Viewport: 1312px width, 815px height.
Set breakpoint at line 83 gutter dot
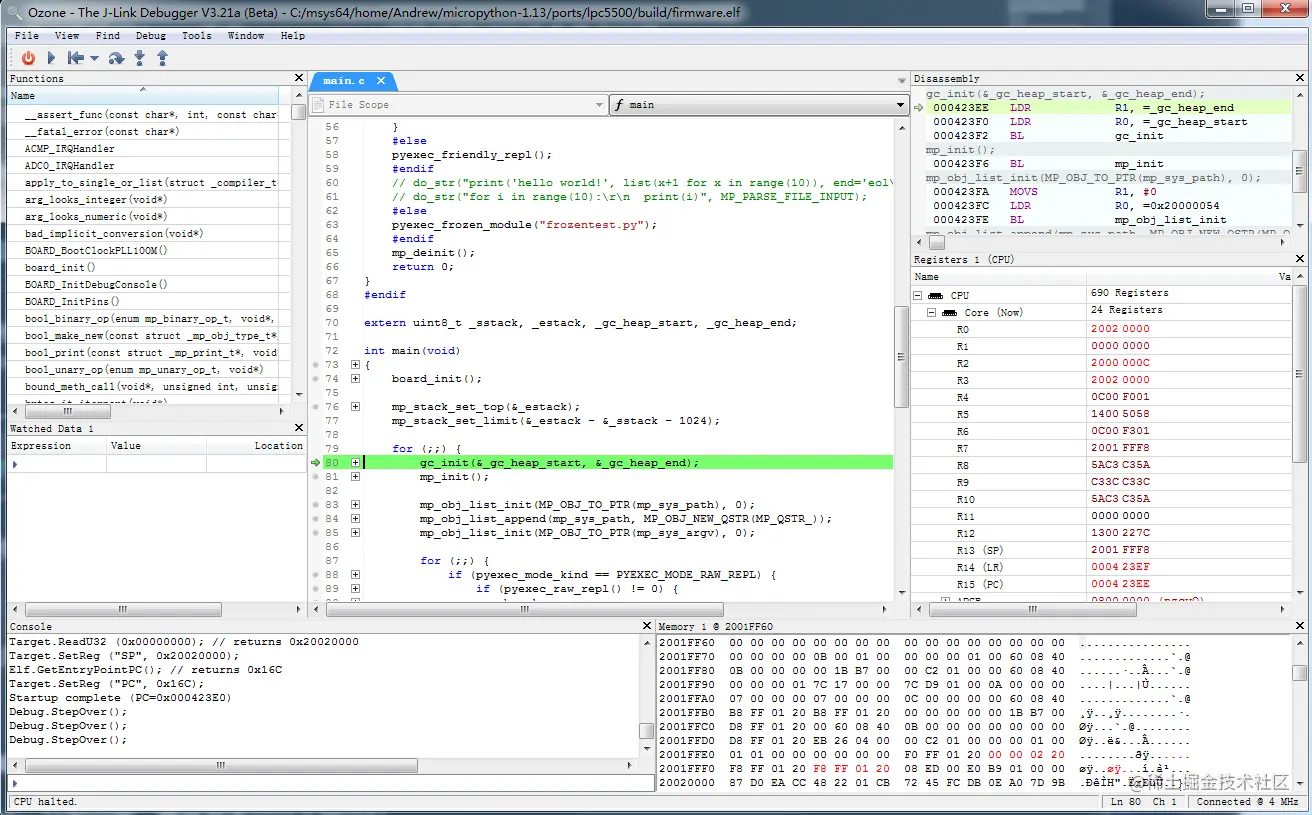316,505
